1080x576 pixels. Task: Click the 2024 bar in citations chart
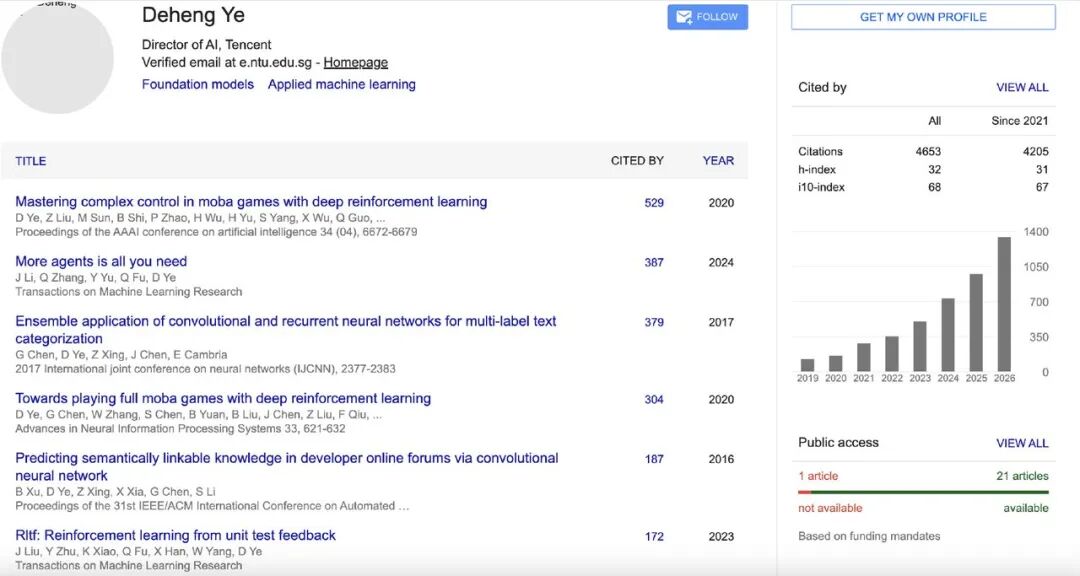[948, 335]
